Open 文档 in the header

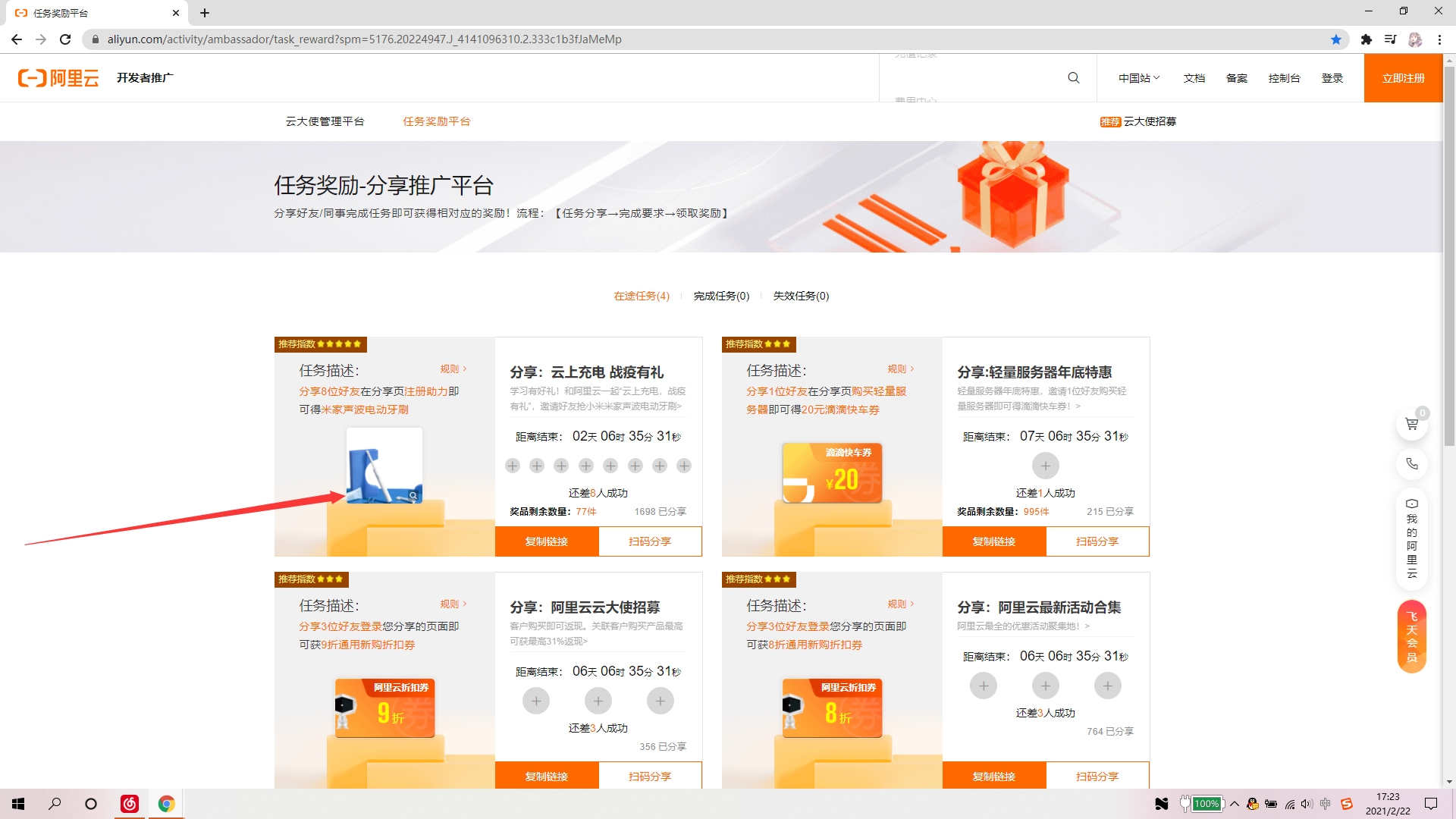[x=1194, y=78]
